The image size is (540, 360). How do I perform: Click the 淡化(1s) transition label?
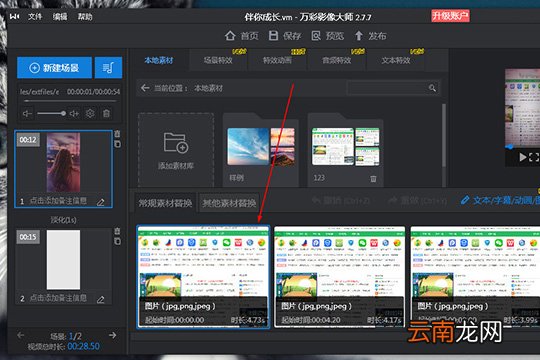[63, 219]
